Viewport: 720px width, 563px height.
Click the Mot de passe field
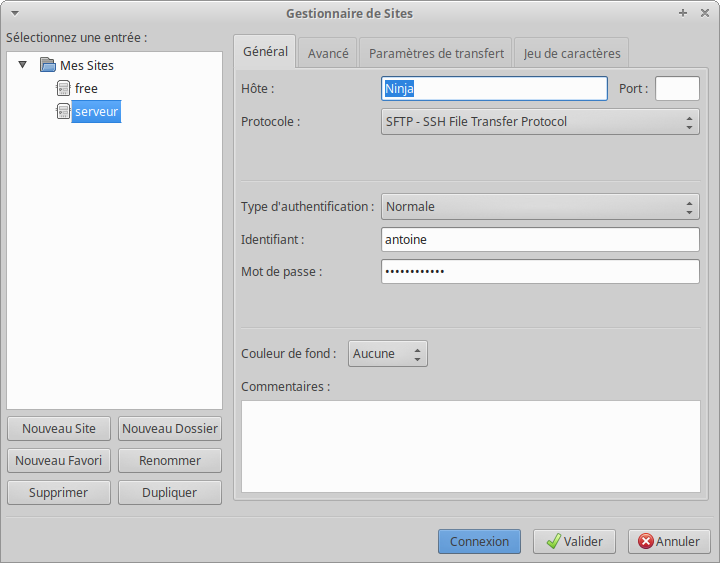(x=540, y=271)
